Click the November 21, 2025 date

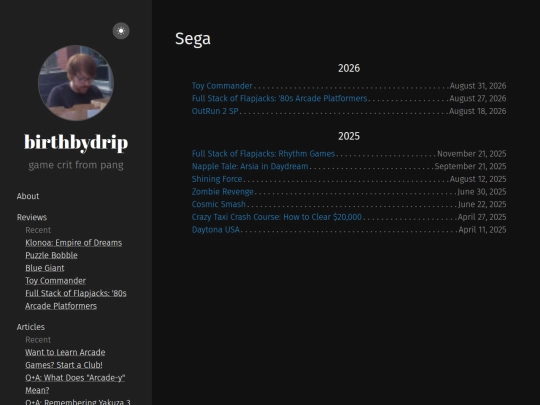(x=472, y=154)
